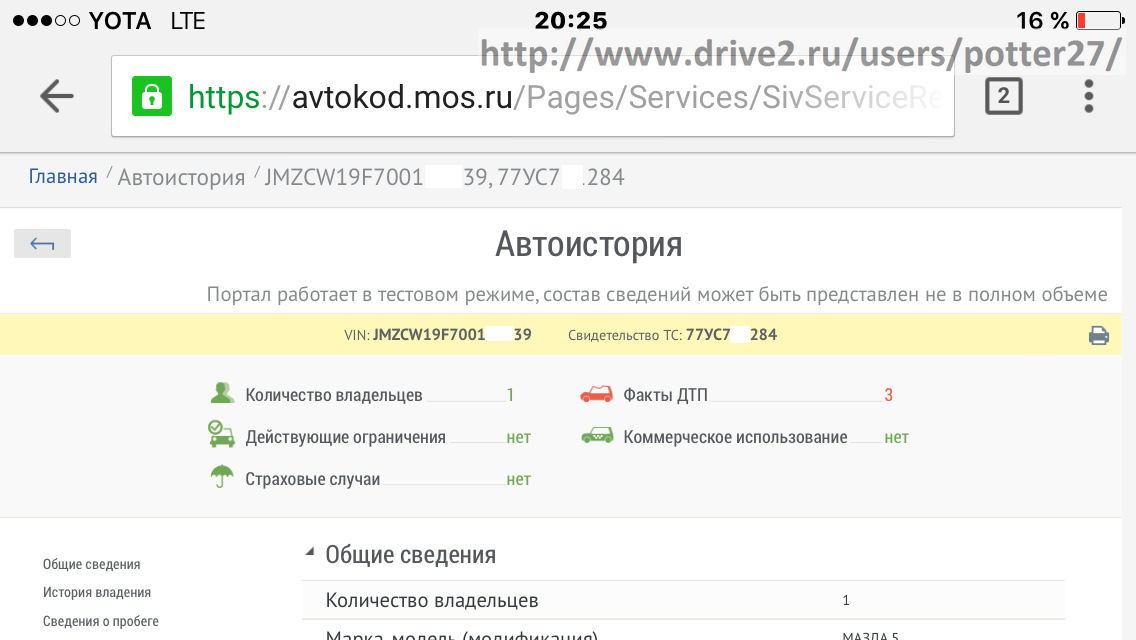Screen dimensions: 1136x640
Task: Collapse the Общие сведения section
Action: (x=310, y=552)
